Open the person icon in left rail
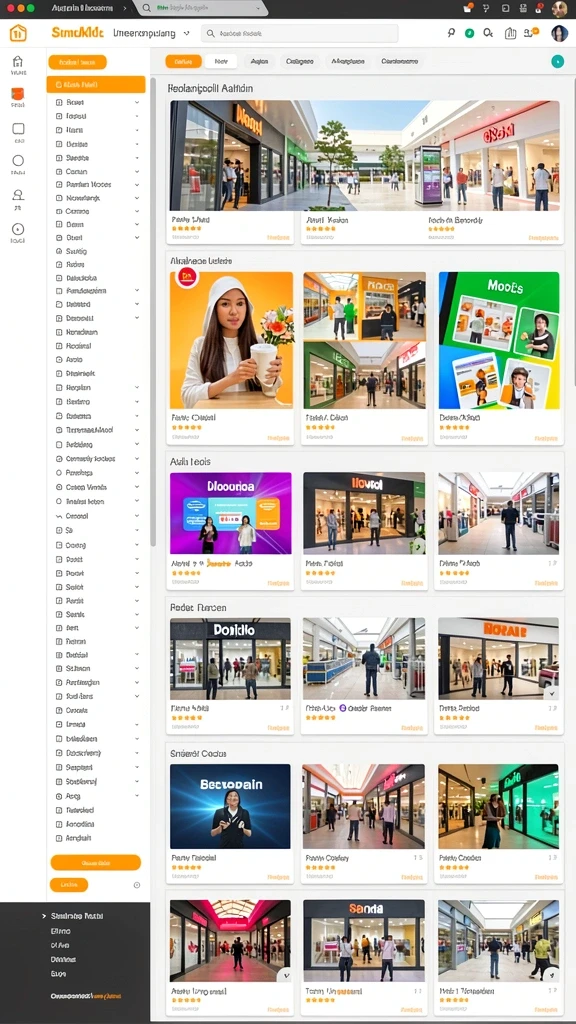 [18, 195]
